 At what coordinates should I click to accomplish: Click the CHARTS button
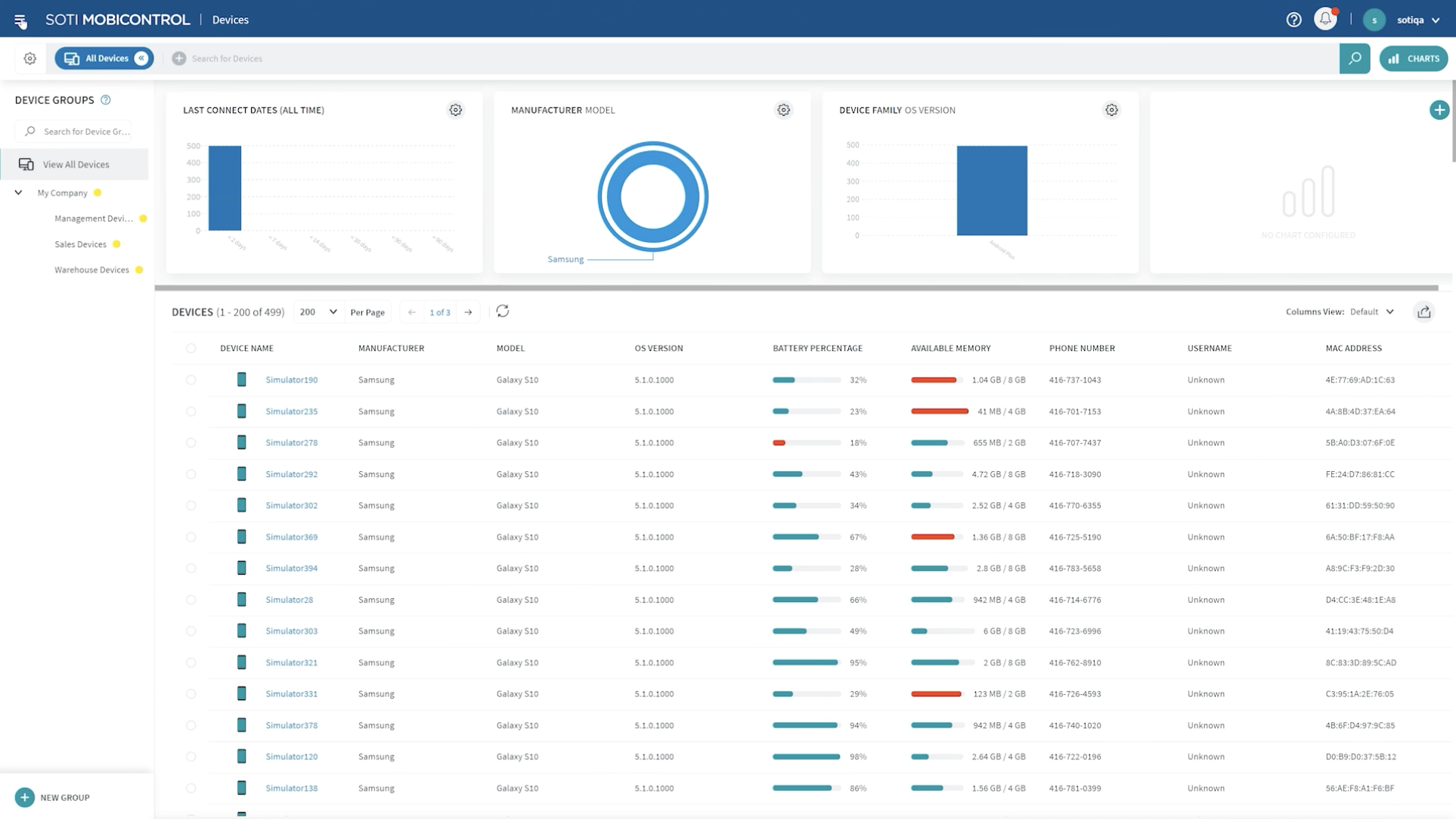click(x=1413, y=58)
